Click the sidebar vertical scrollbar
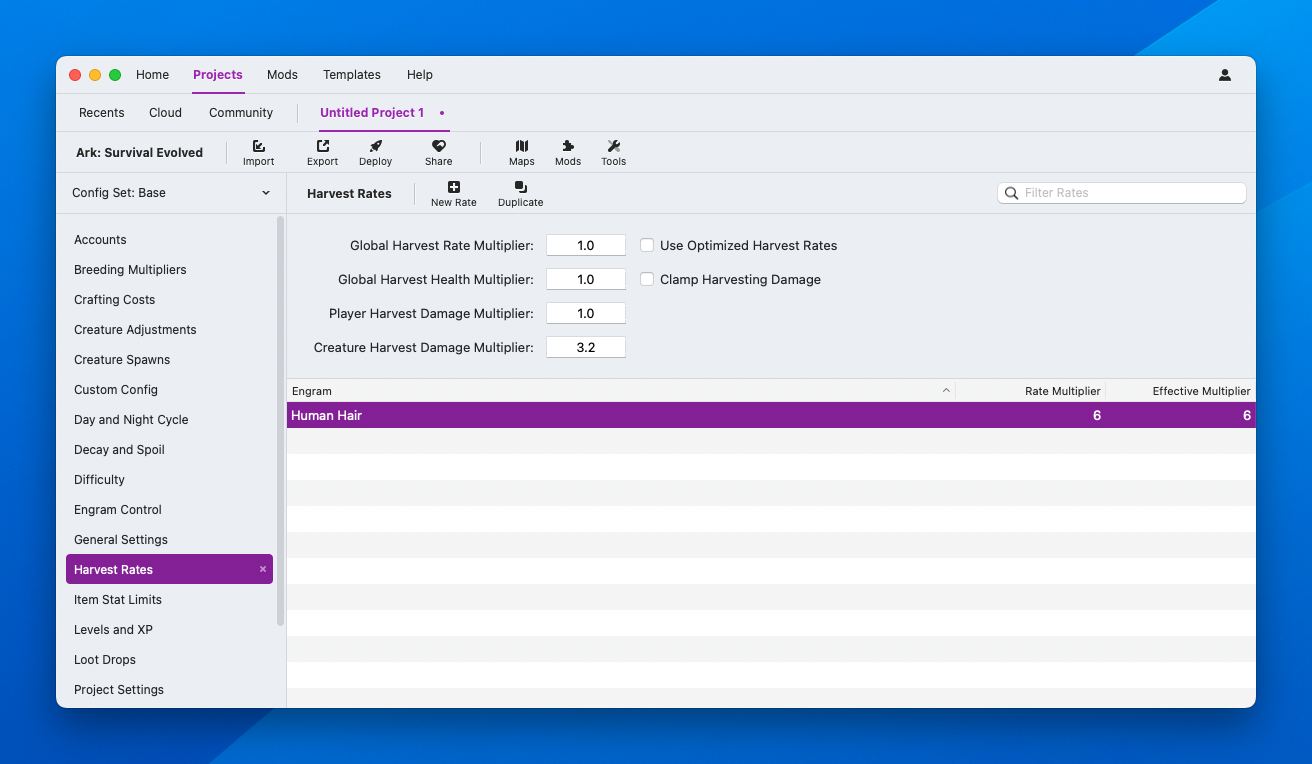Screen dimensions: 1312x764 [x=280, y=421]
